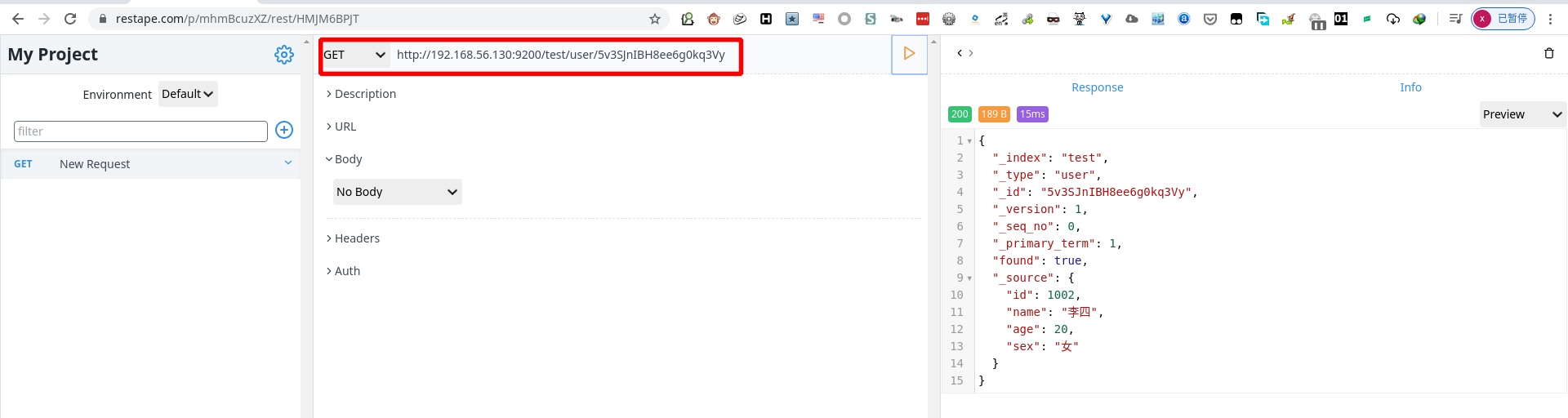Open the profile button labeled 已暂停
This screenshot has height=418, width=1568.
[1503, 19]
